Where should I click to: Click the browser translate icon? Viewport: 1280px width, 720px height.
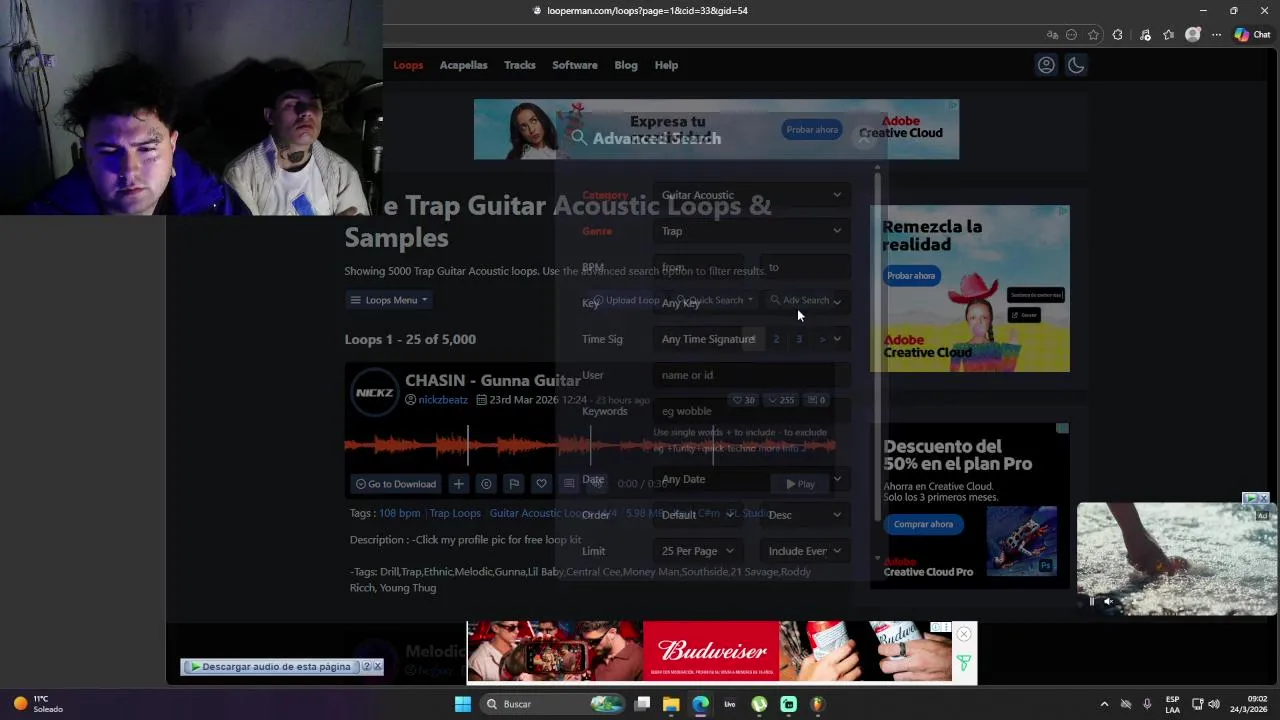1051,35
